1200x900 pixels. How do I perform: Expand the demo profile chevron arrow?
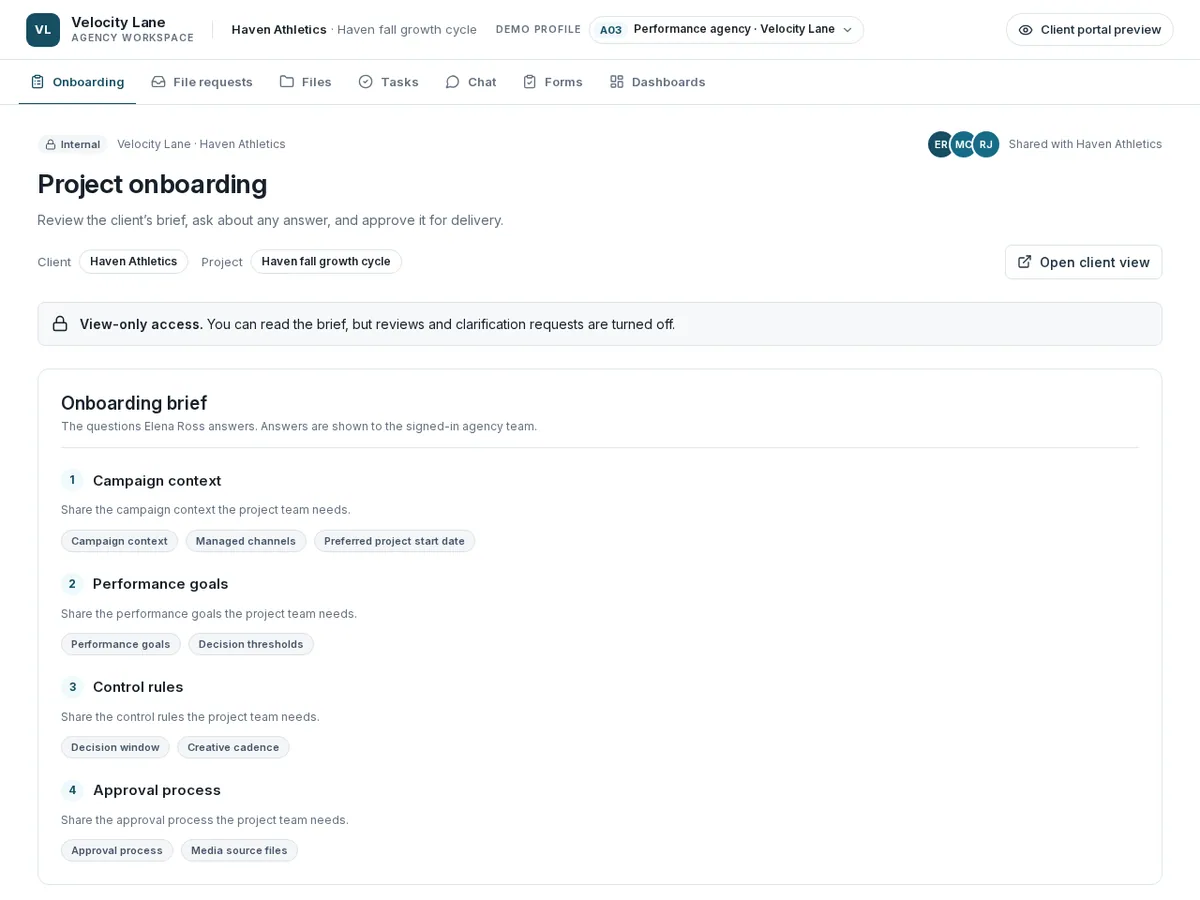(x=847, y=30)
